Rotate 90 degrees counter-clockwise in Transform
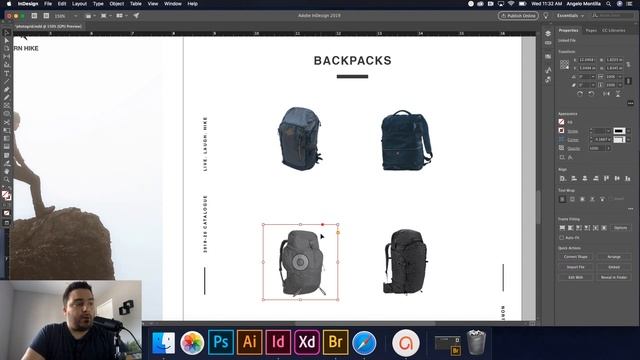The height and width of the screenshot is (360, 640). (591, 94)
